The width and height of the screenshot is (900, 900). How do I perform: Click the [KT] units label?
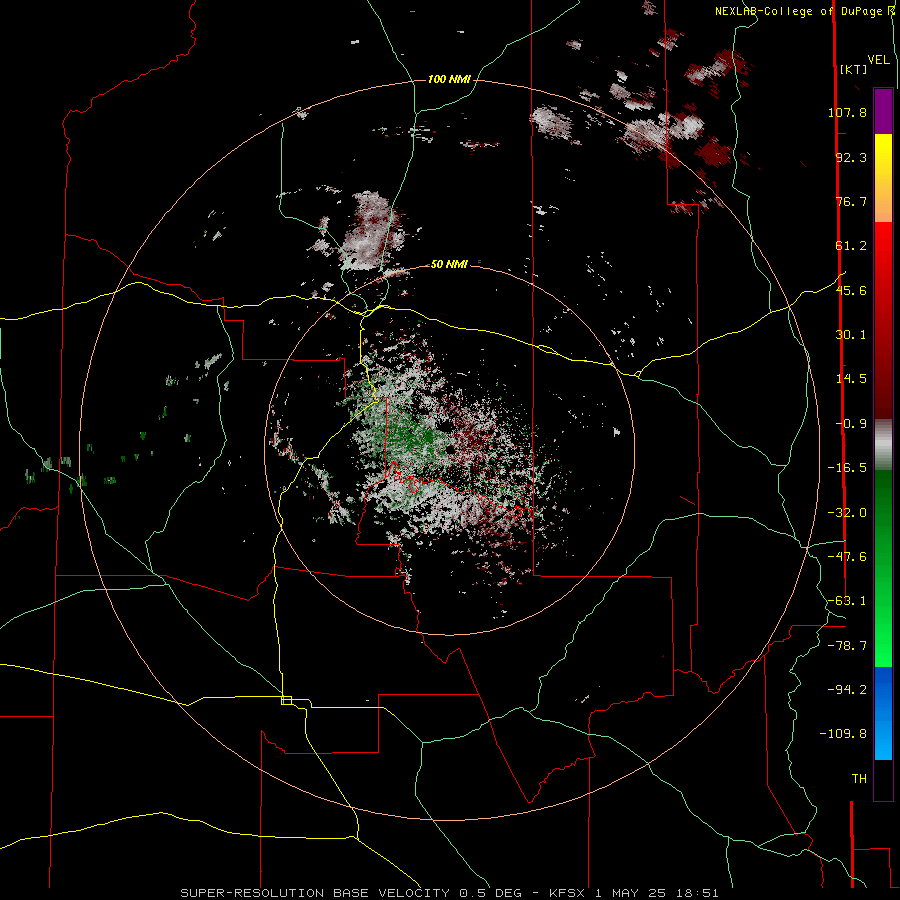click(853, 69)
